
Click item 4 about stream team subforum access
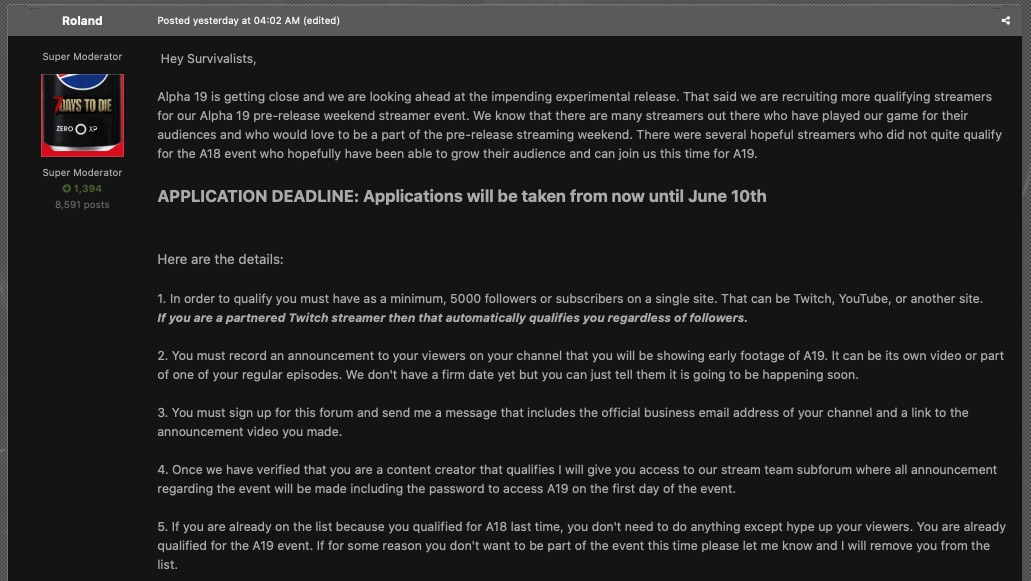576,479
